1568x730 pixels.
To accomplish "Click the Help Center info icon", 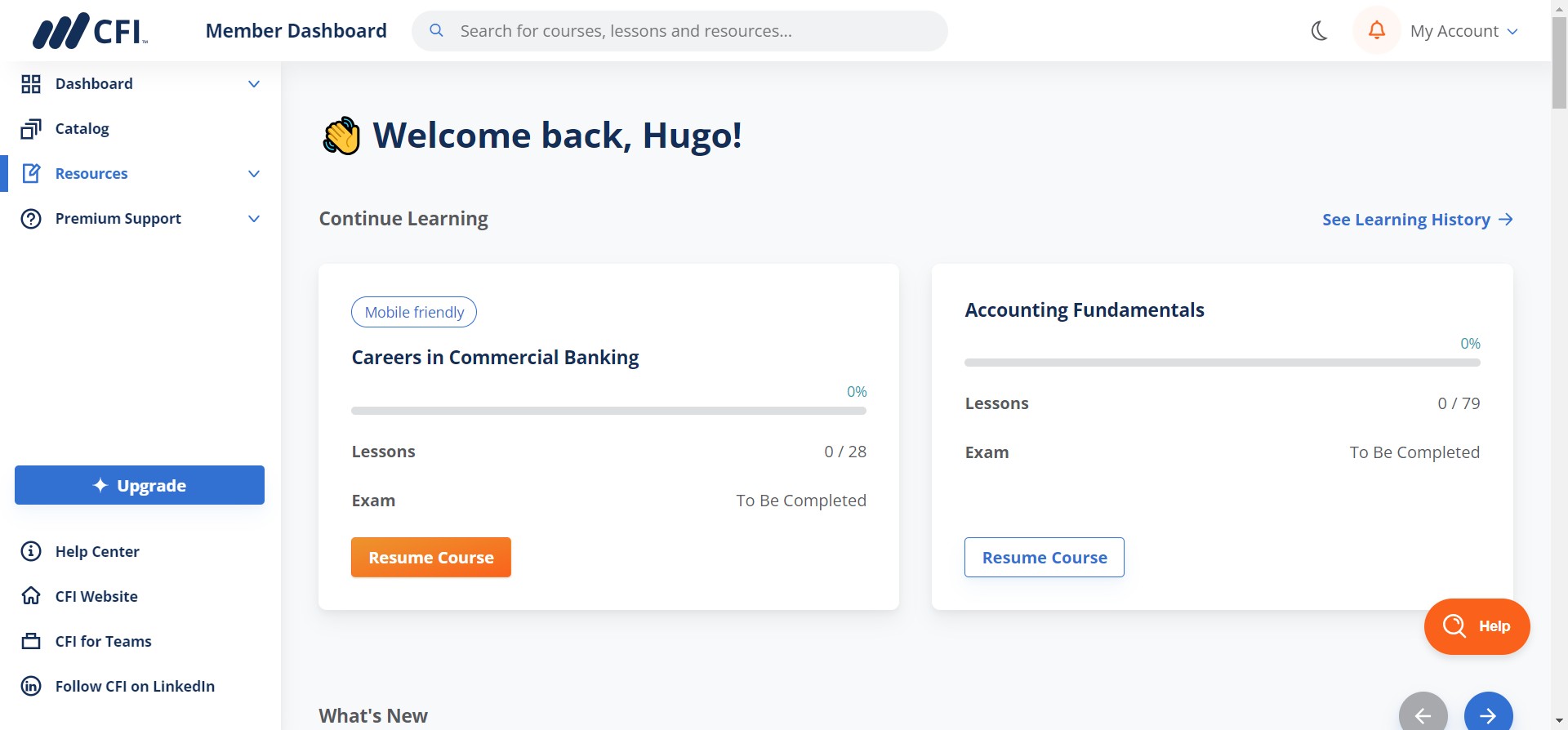I will (x=31, y=551).
